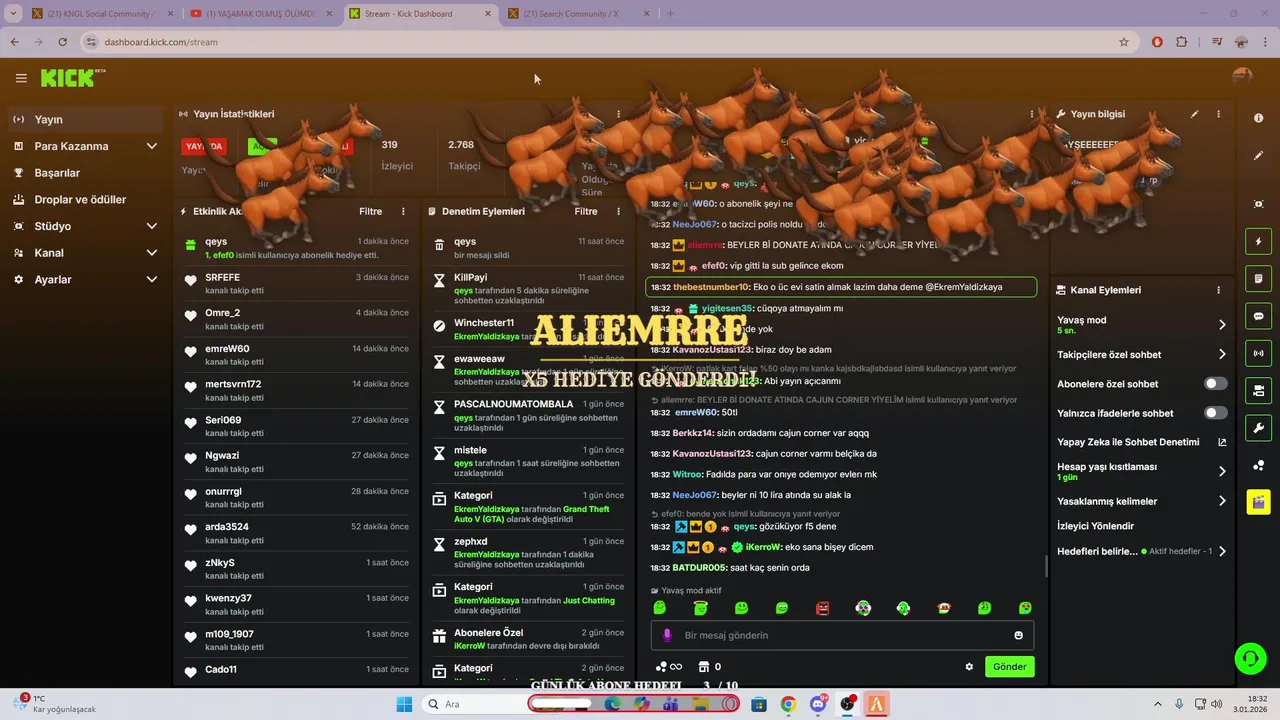Viewport: 1280px width, 720px height.
Task: Switch to the YouTube YAŞAMAK tab
Action: 260,14
